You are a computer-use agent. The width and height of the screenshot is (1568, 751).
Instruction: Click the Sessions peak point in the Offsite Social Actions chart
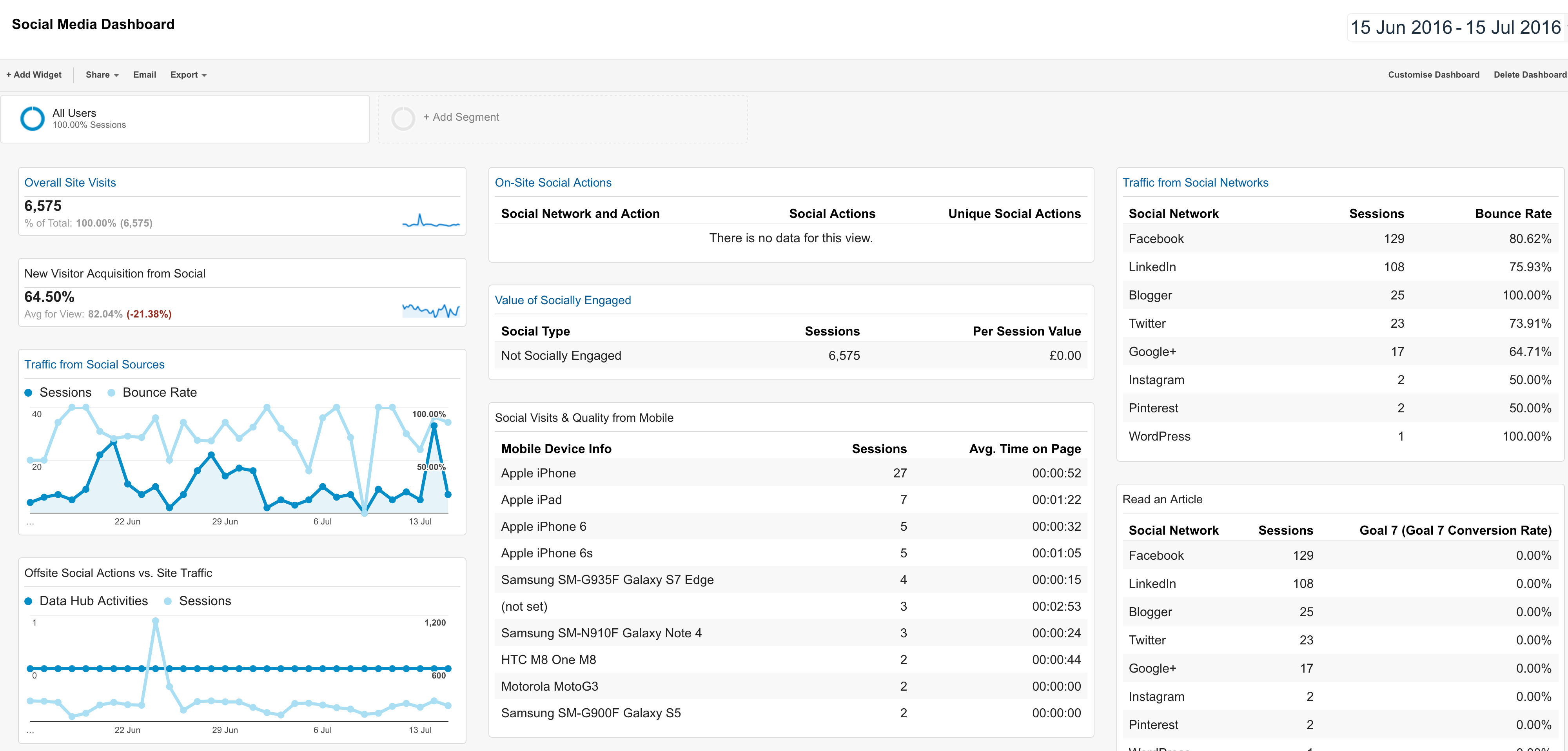point(155,621)
